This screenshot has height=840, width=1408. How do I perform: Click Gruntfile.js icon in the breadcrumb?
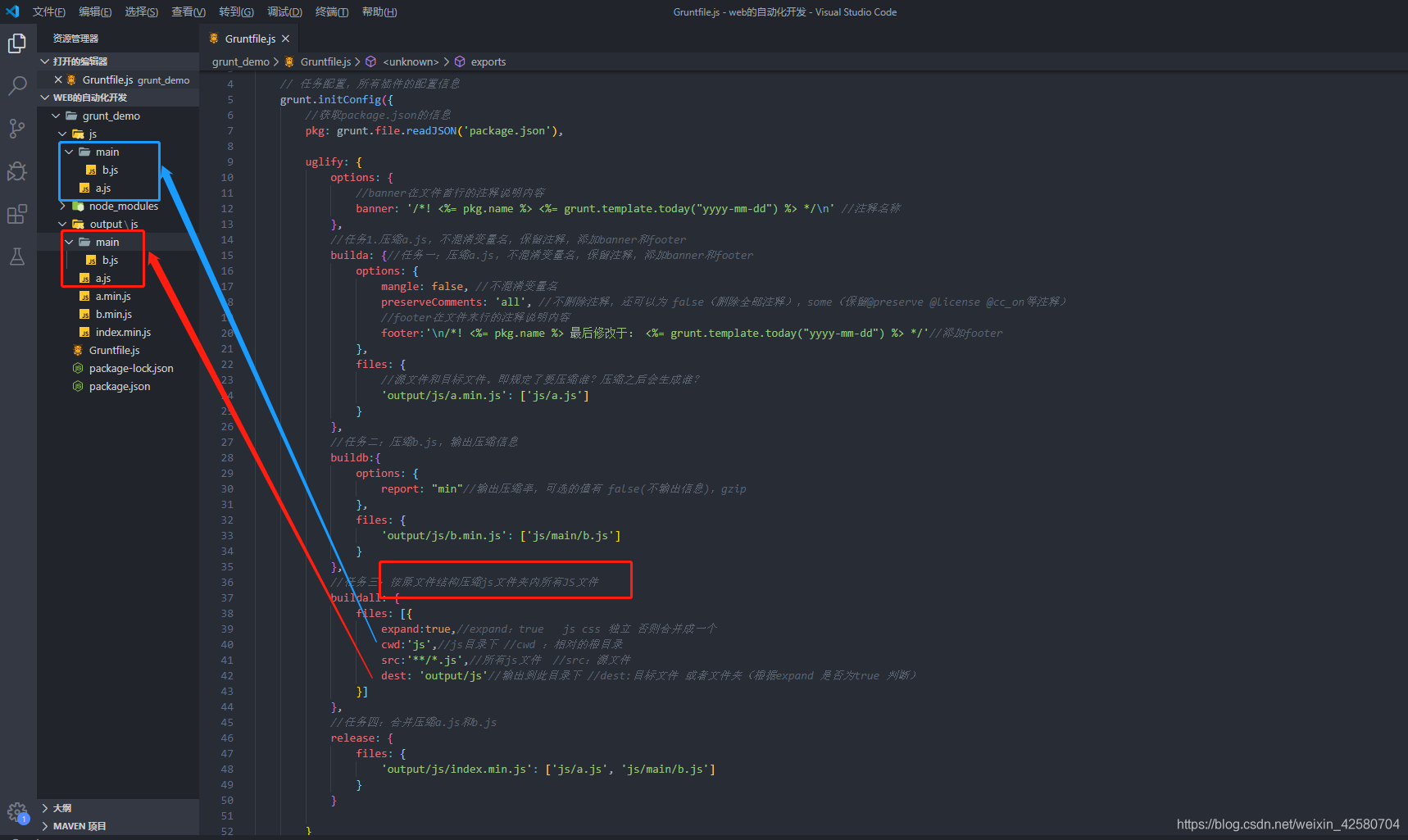289,61
